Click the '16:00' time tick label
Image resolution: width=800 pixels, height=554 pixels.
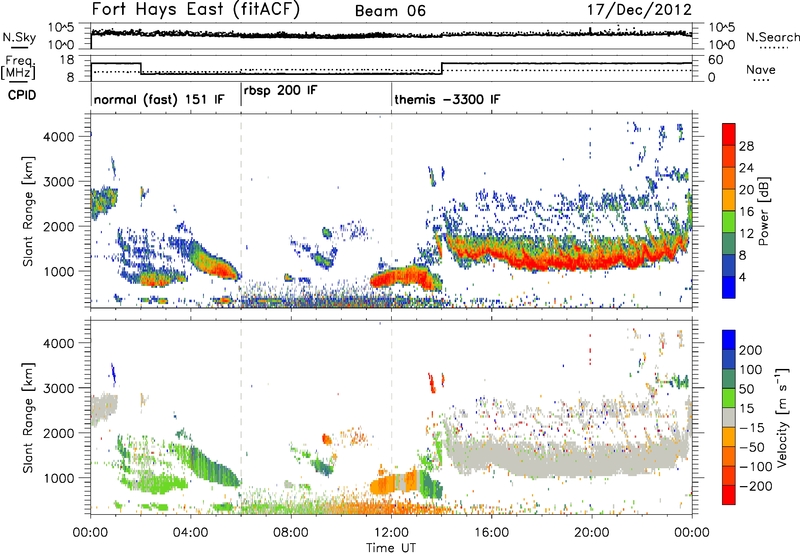point(491,533)
